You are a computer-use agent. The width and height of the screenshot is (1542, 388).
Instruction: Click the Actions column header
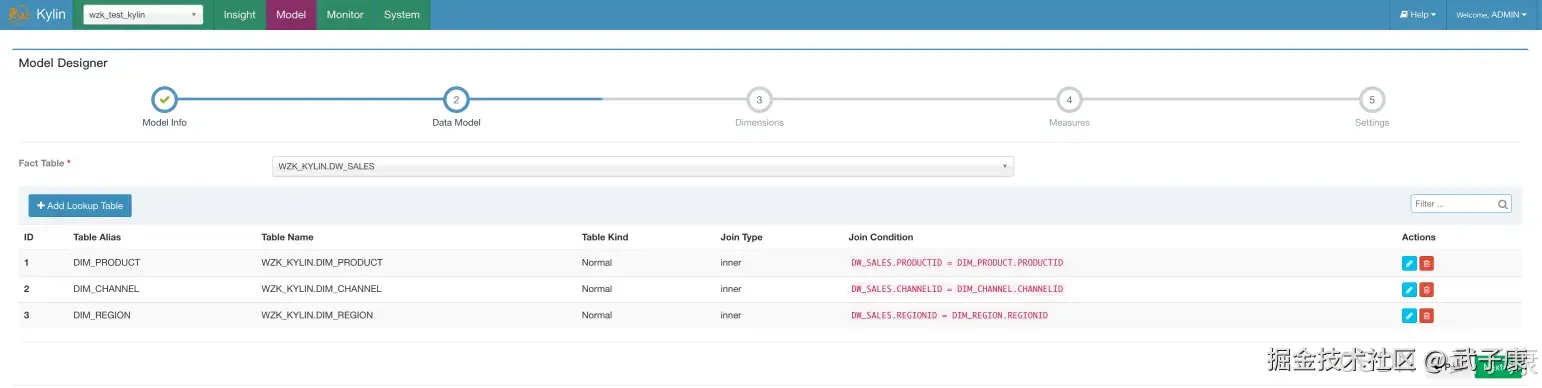click(1419, 237)
